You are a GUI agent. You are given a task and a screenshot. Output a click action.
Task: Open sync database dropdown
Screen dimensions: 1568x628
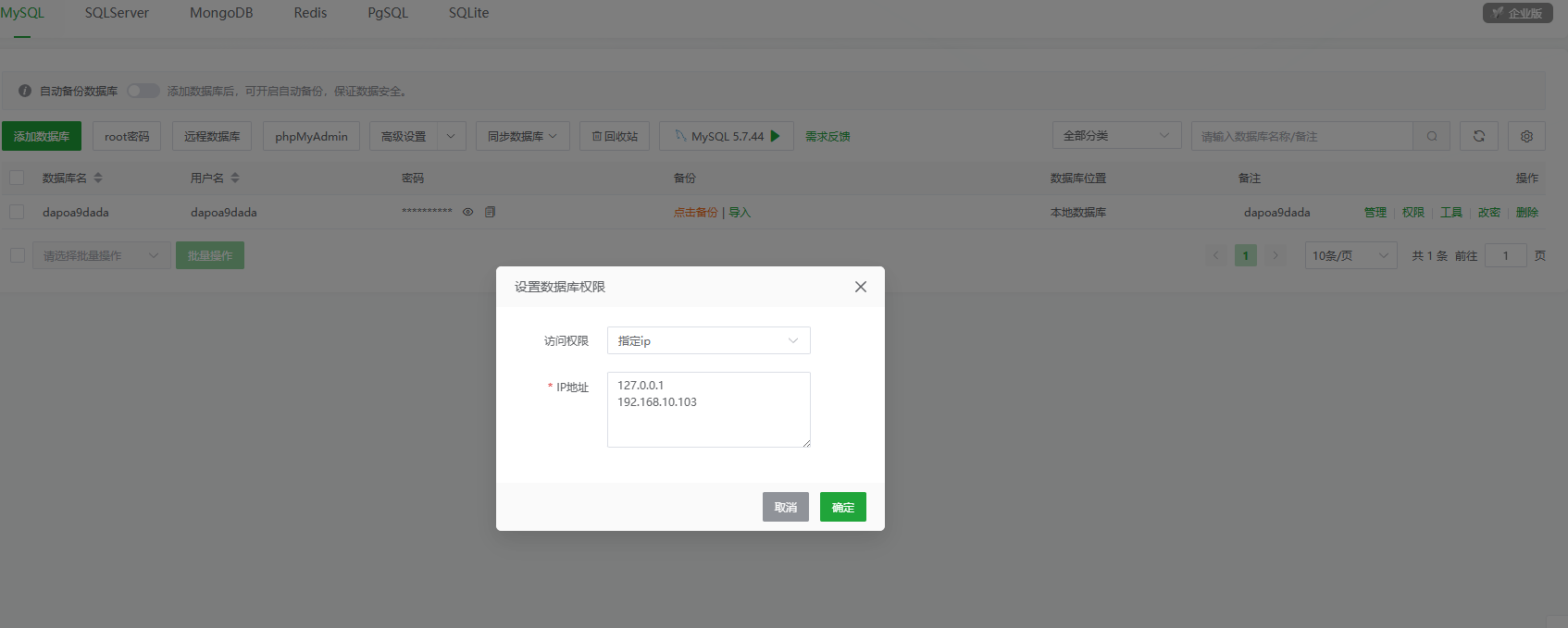click(522, 136)
